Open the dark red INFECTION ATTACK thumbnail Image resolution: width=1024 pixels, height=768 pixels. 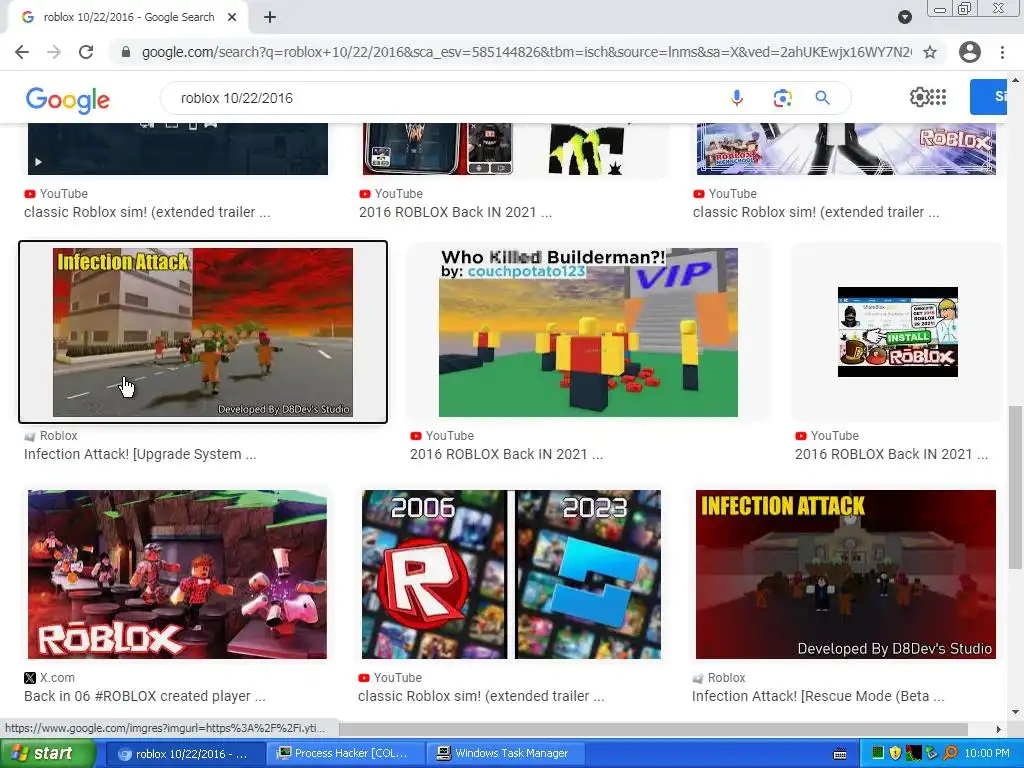tap(846, 574)
